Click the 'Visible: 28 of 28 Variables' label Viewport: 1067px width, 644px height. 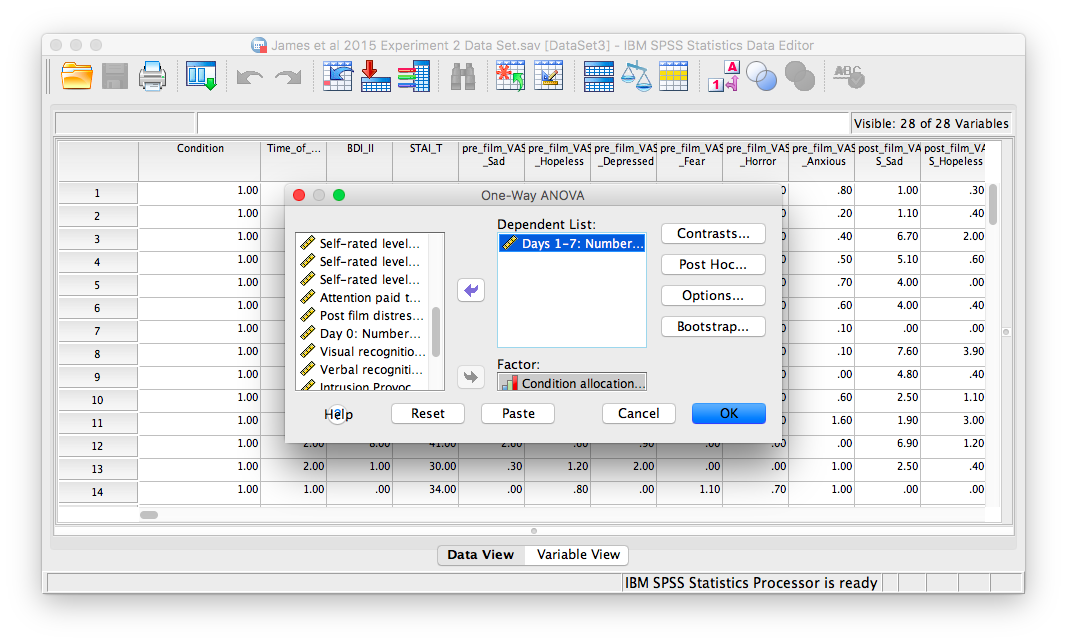click(x=931, y=123)
